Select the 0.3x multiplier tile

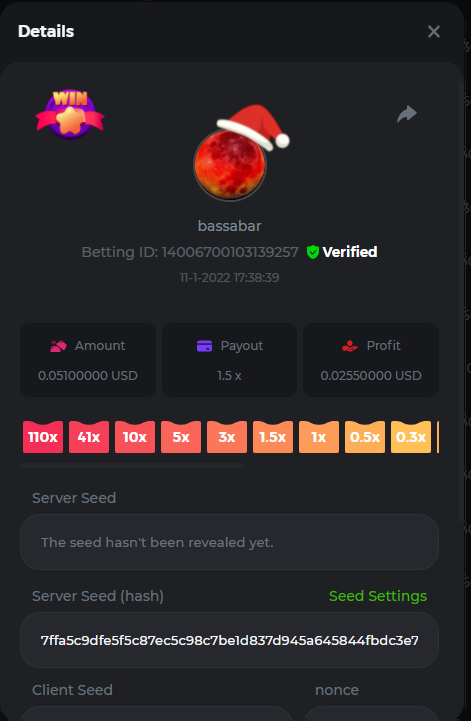point(411,437)
